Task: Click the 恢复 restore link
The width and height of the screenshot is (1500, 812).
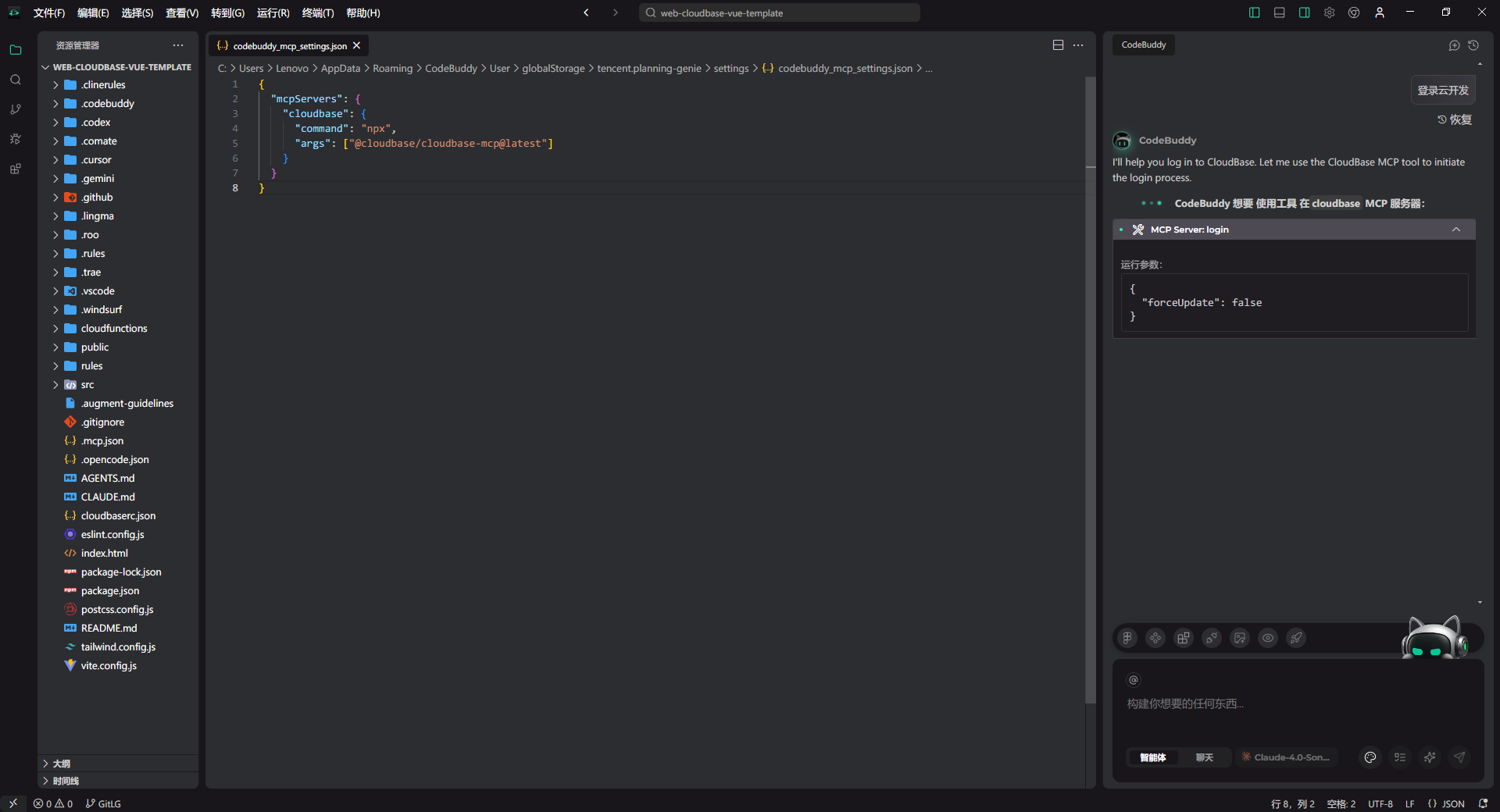Action: point(1455,119)
